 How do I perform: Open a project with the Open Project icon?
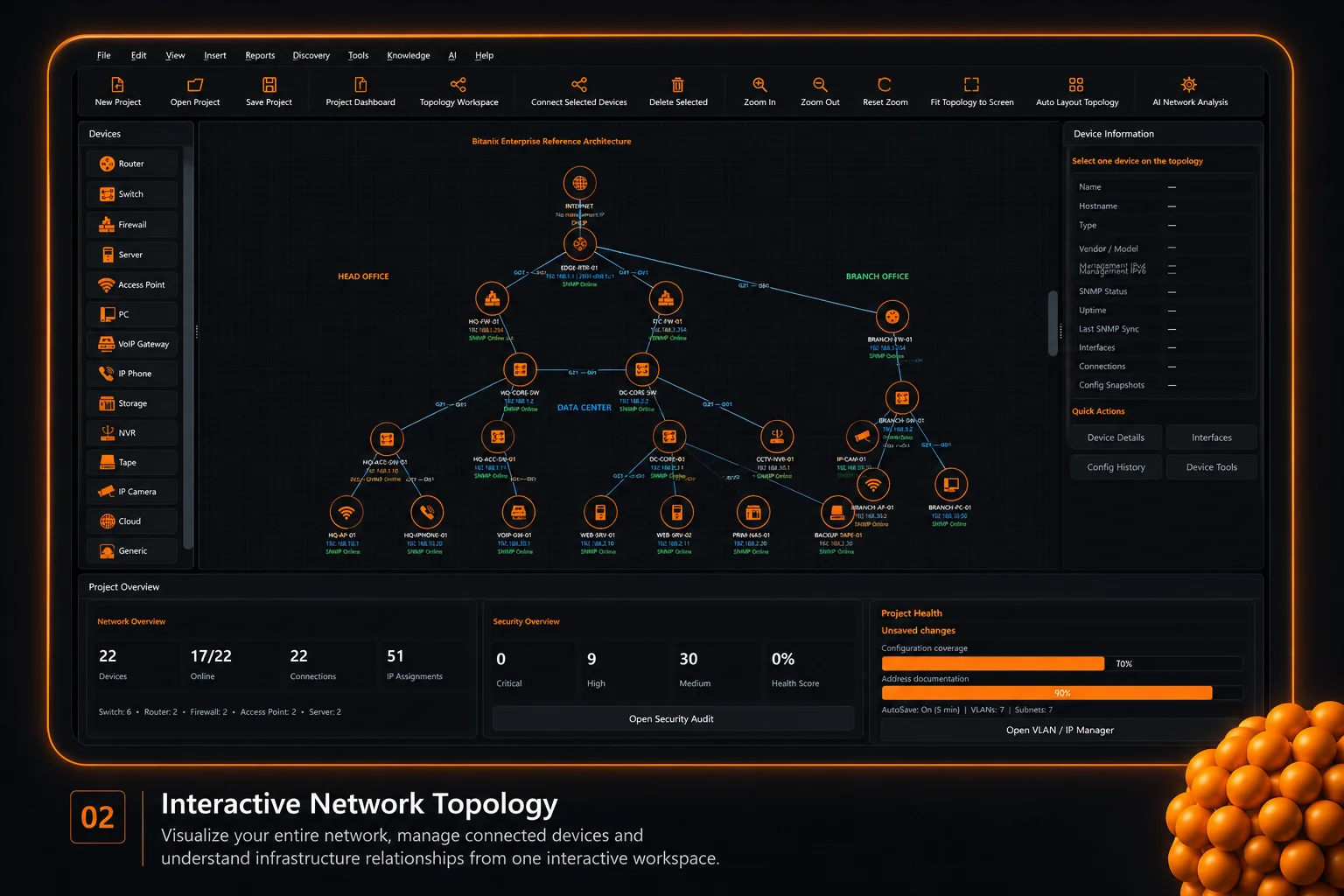tap(195, 85)
